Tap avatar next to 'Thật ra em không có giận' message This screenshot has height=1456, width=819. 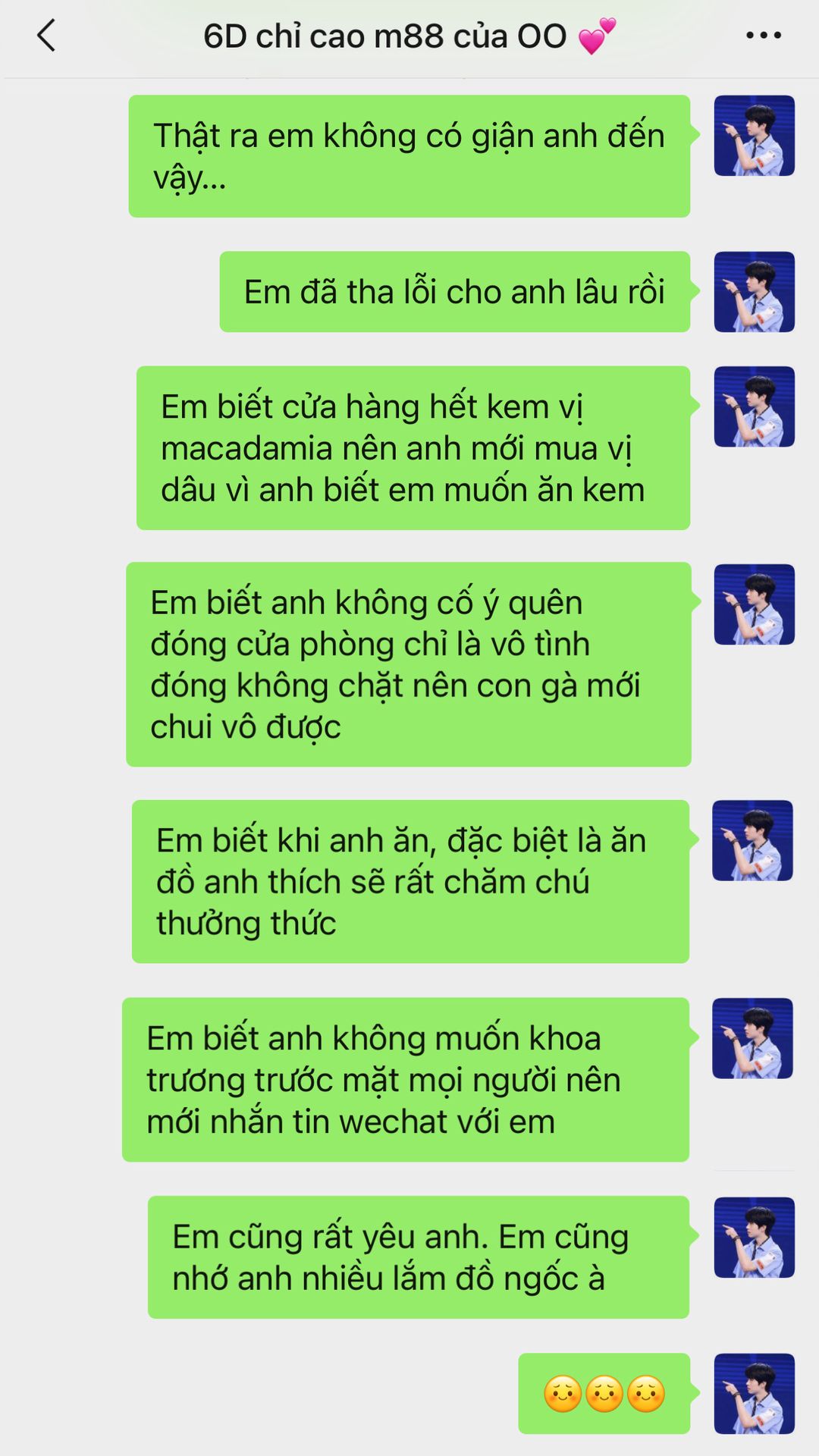754,136
